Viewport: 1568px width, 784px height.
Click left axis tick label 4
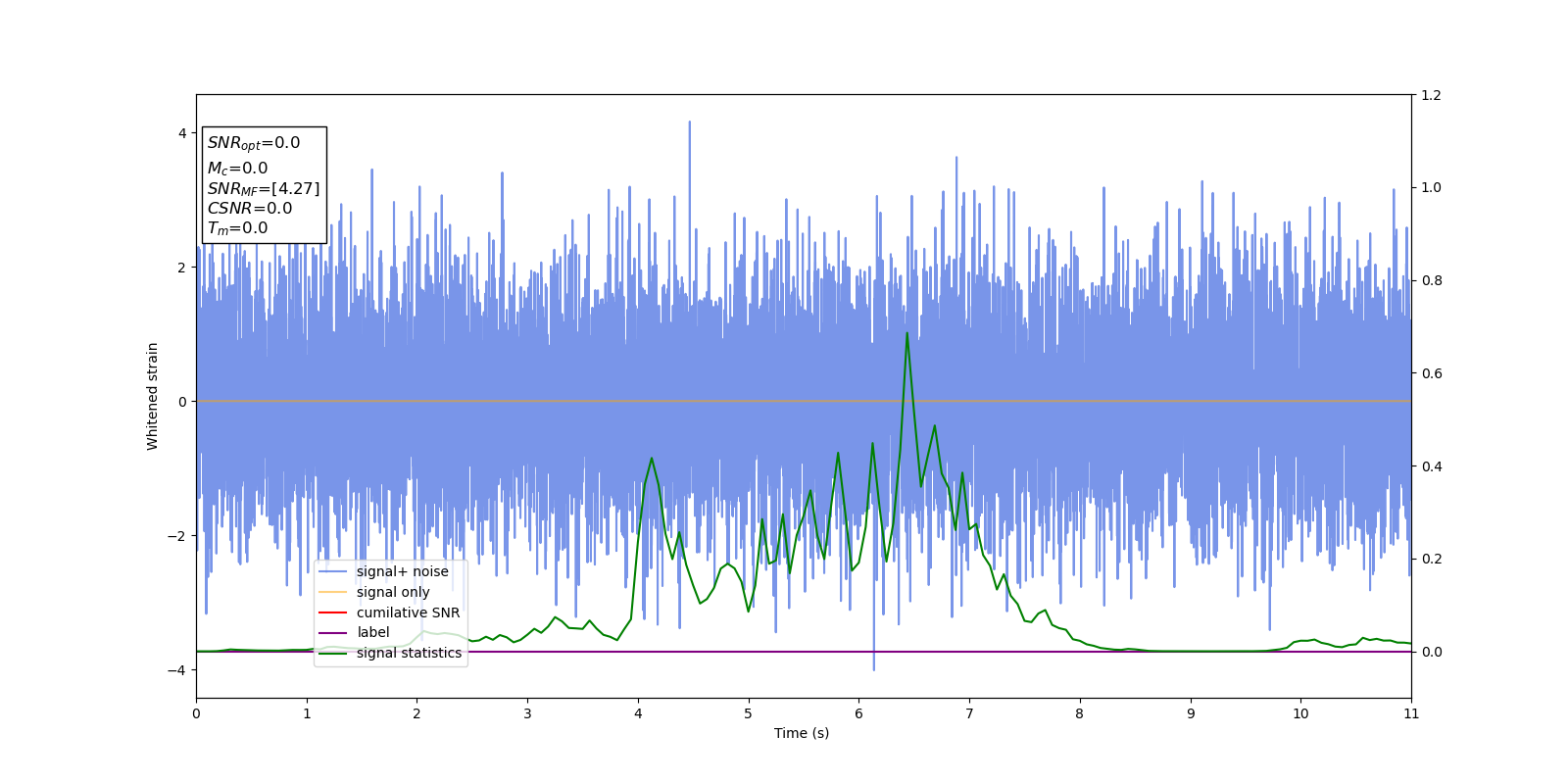click(x=182, y=133)
